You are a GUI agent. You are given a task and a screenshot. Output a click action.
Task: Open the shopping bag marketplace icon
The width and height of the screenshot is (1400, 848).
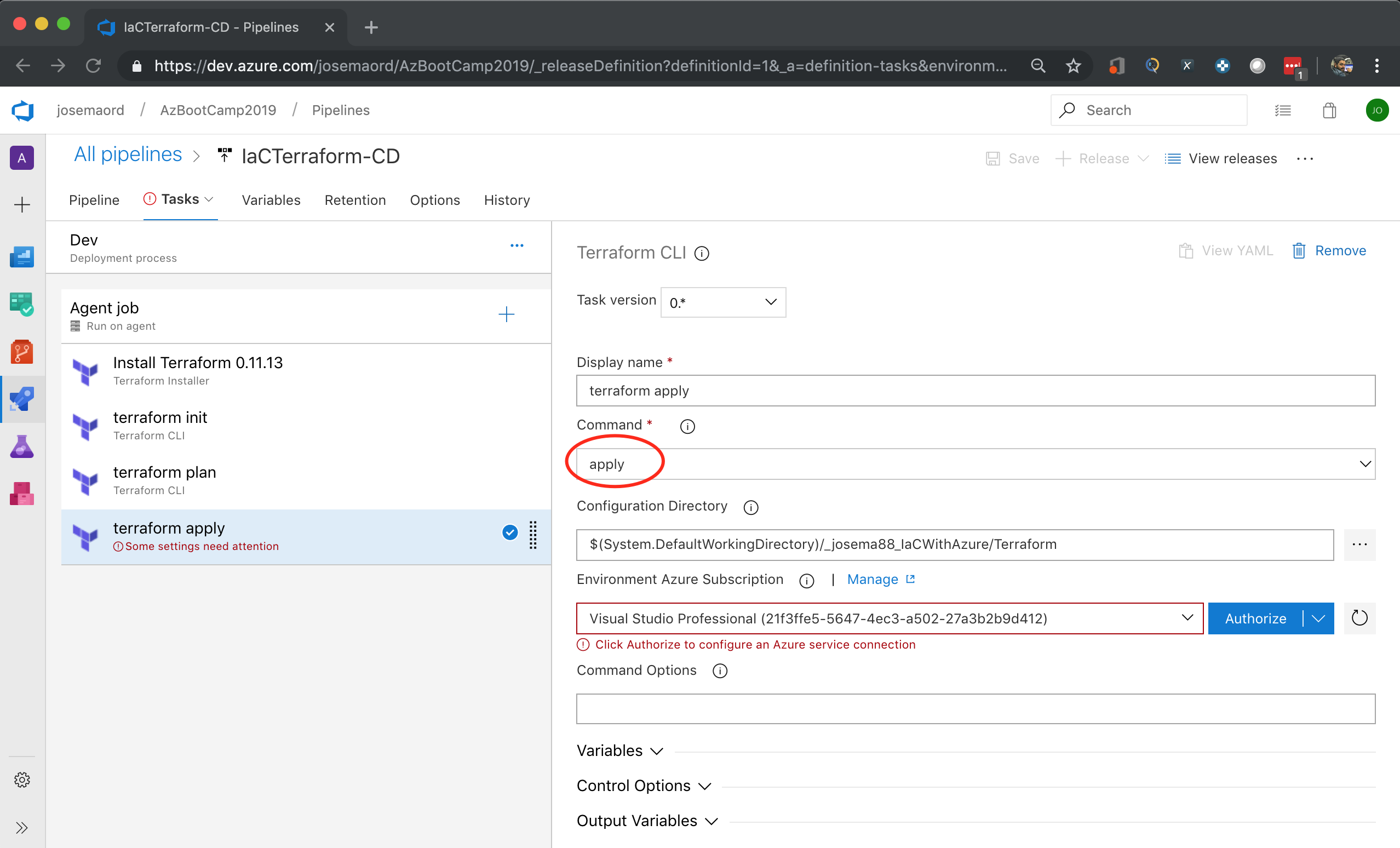click(1329, 110)
